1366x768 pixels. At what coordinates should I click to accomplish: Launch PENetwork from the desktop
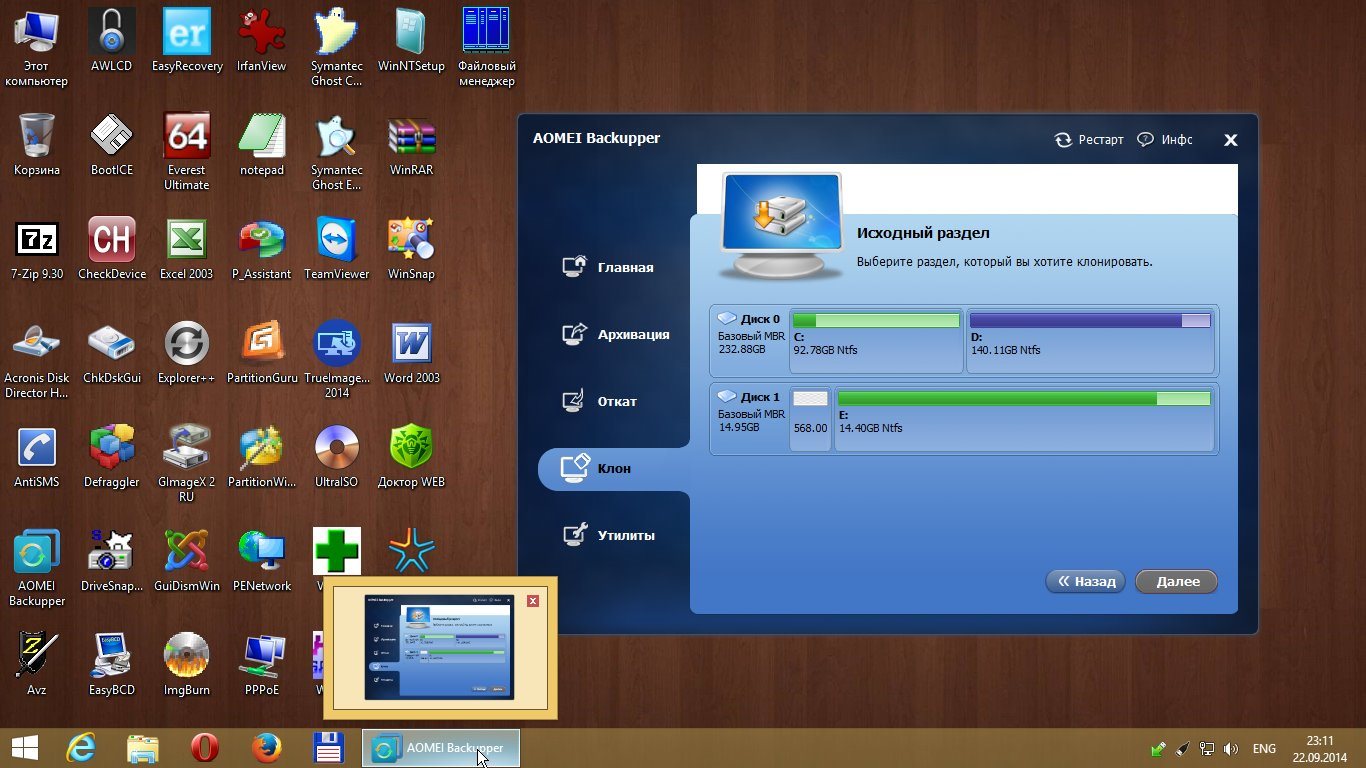pyautogui.click(x=262, y=561)
